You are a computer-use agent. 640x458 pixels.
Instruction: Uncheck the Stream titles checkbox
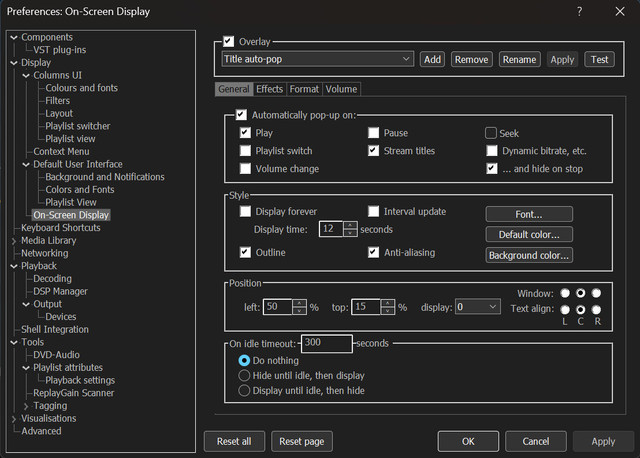[373, 151]
